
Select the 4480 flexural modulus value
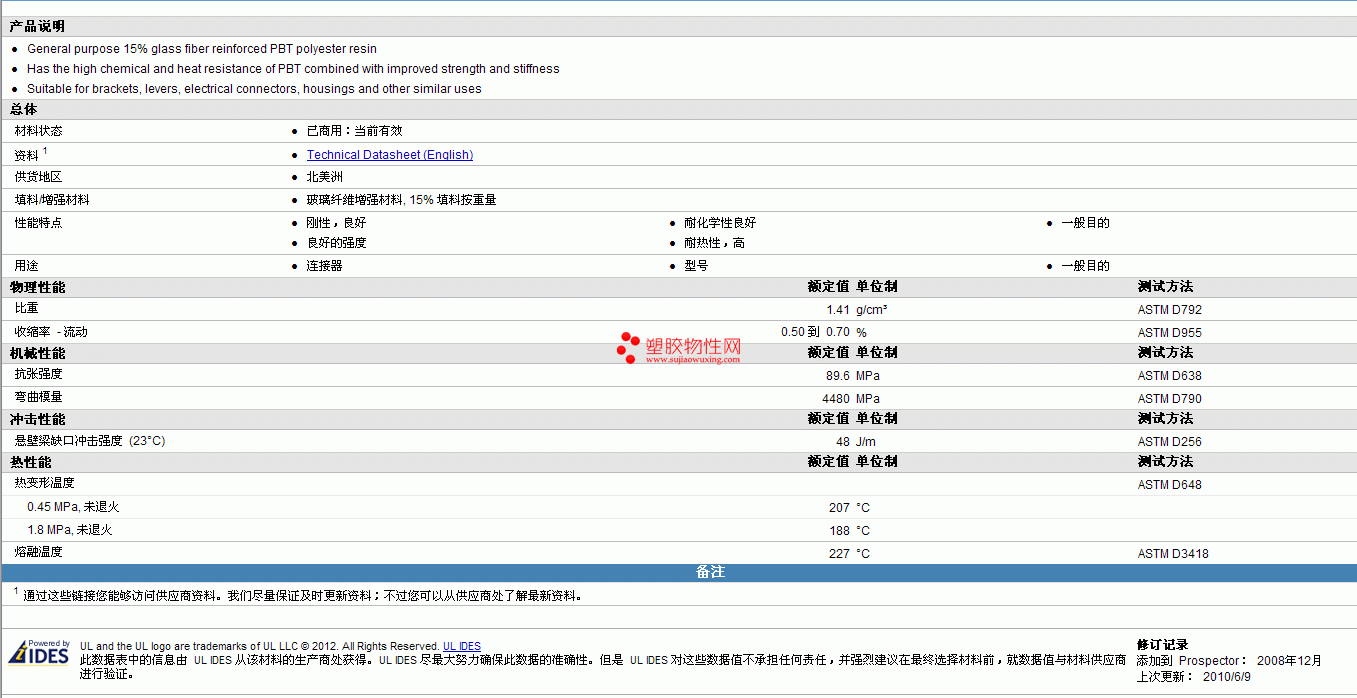[x=836, y=399]
